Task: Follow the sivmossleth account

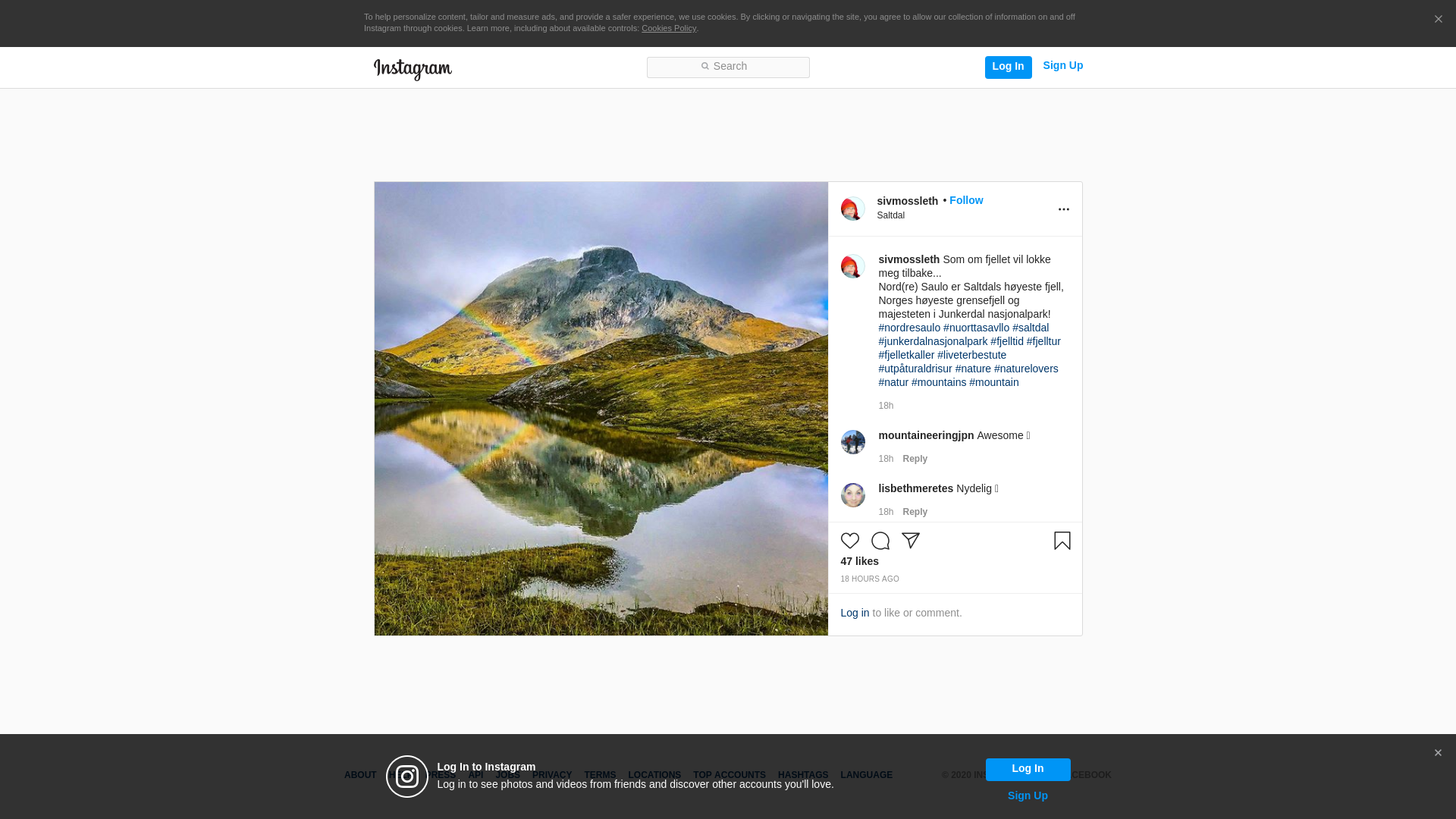Action: [x=965, y=200]
